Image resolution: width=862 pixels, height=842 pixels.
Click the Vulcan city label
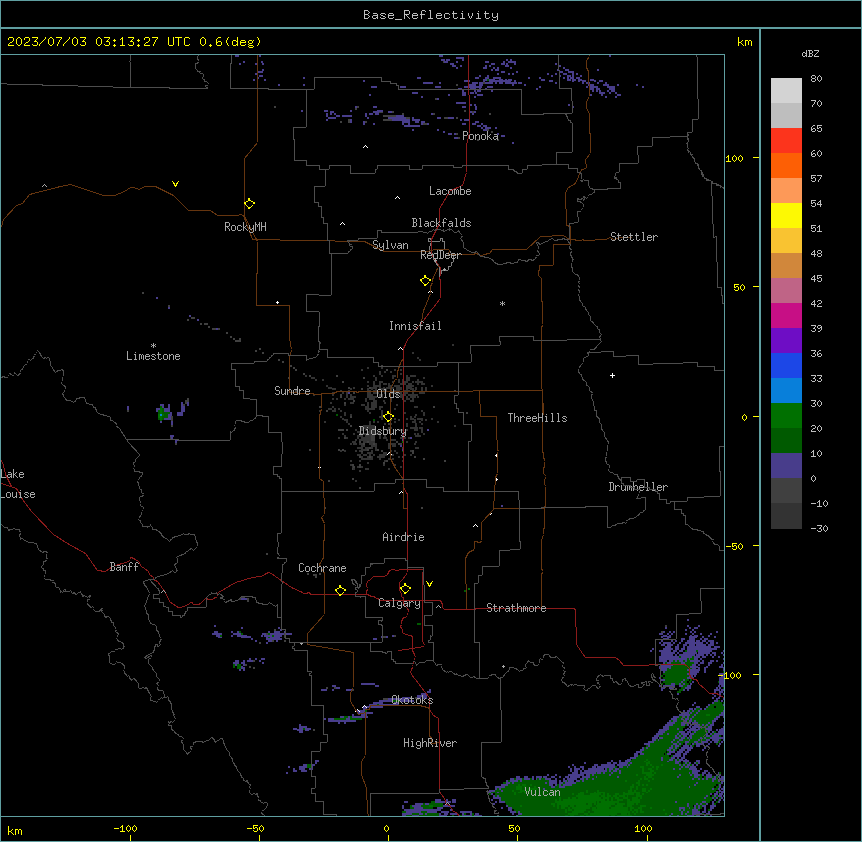(543, 792)
